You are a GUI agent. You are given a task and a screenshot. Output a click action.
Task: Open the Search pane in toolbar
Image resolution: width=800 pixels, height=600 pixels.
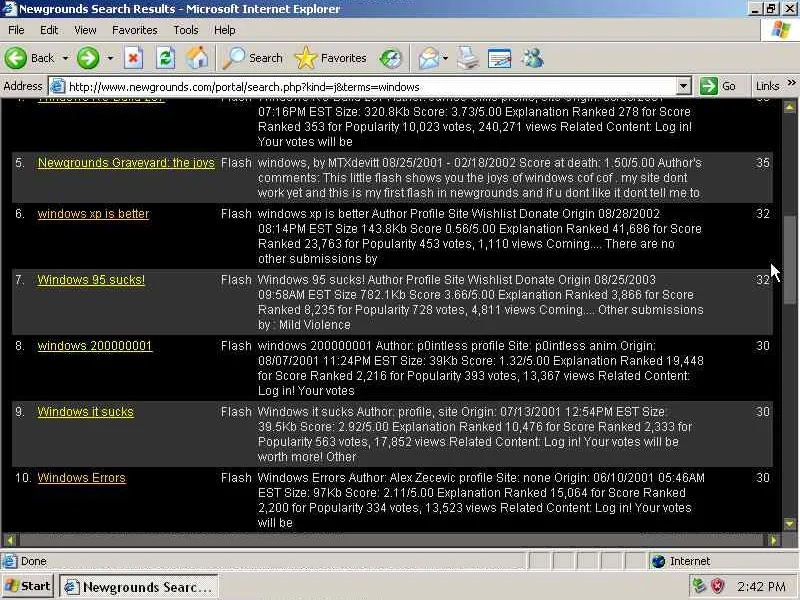point(253,58)
